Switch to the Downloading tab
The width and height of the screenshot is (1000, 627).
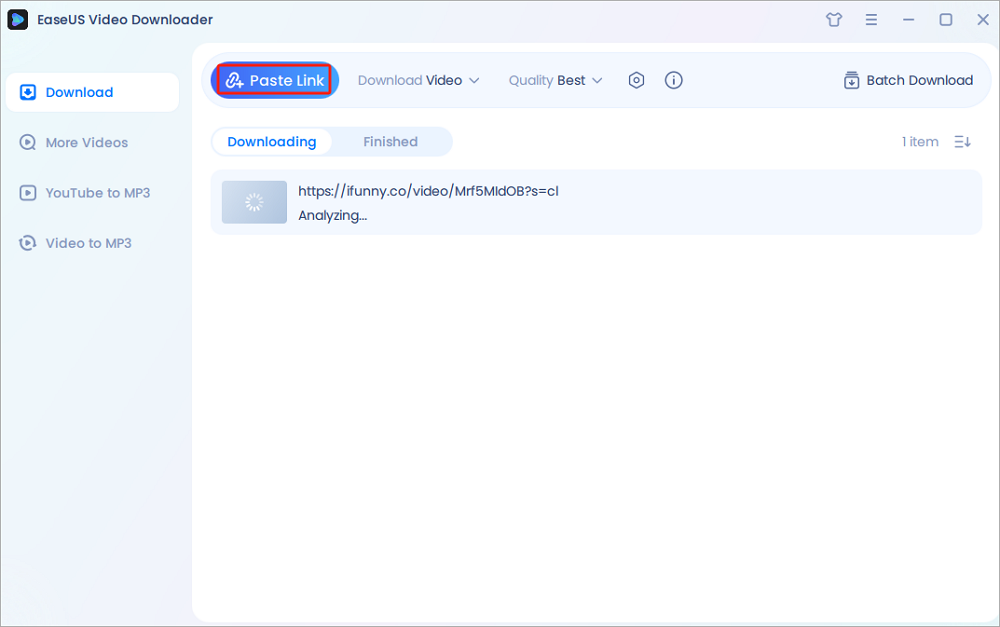pyautogui.click(x=272, y=142)
